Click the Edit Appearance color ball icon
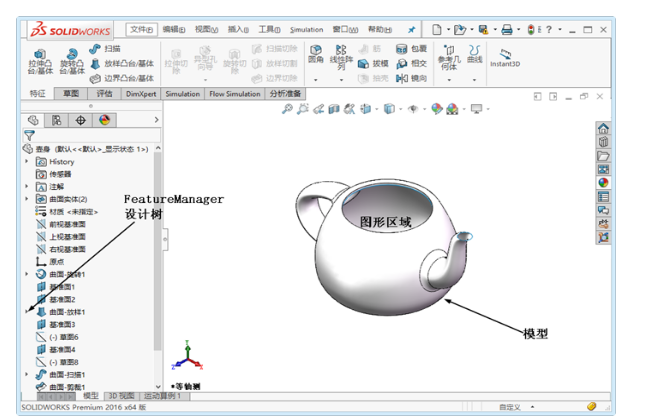The image size is (645, 417). tap(436, 109)
